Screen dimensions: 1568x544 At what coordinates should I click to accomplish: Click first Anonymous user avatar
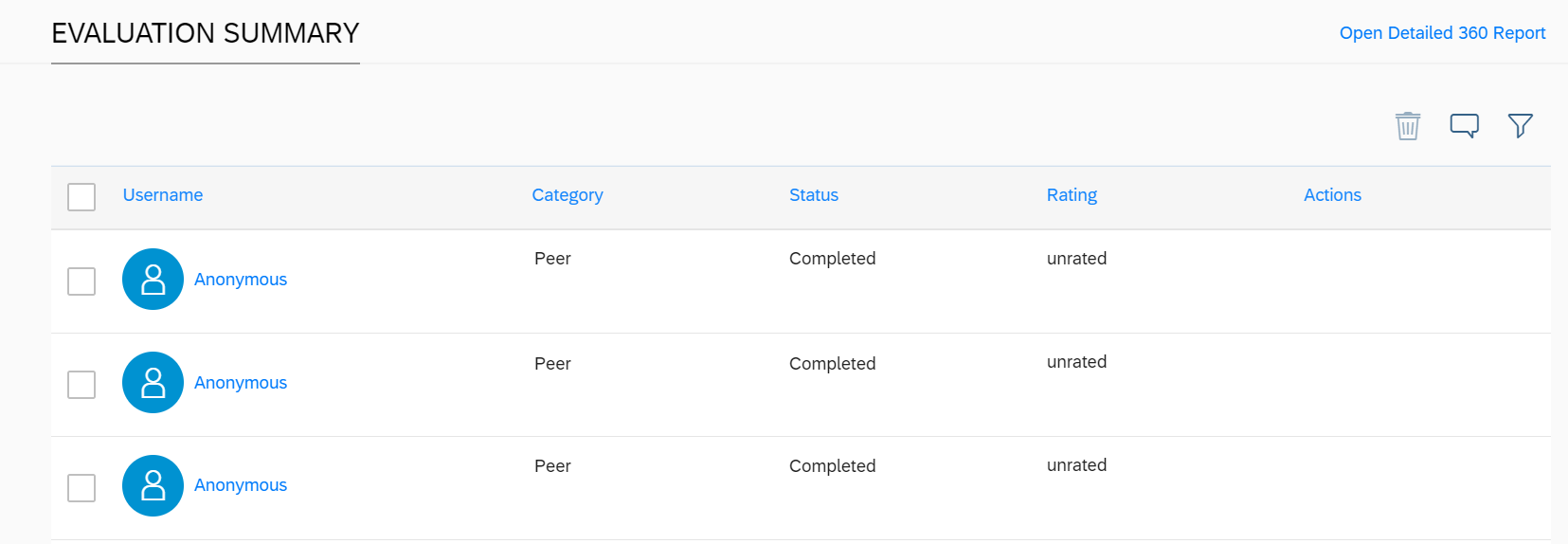click(x=153, y=280)
